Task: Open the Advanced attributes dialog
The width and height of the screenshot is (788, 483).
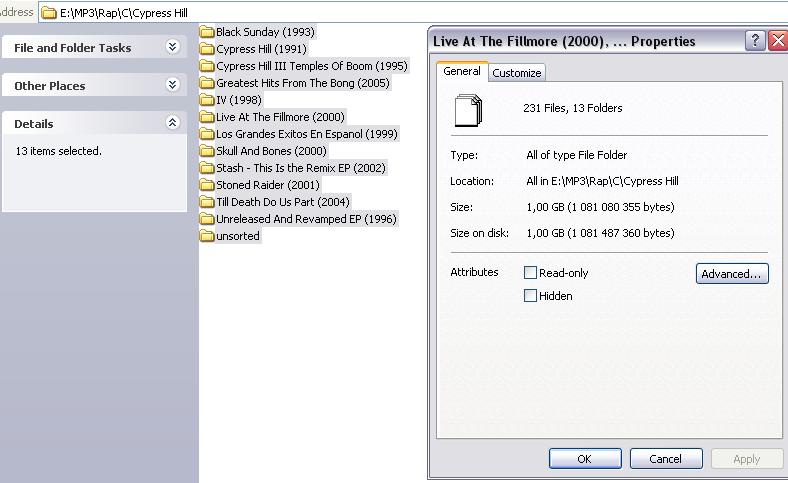Action: click(x=732, y=274)
